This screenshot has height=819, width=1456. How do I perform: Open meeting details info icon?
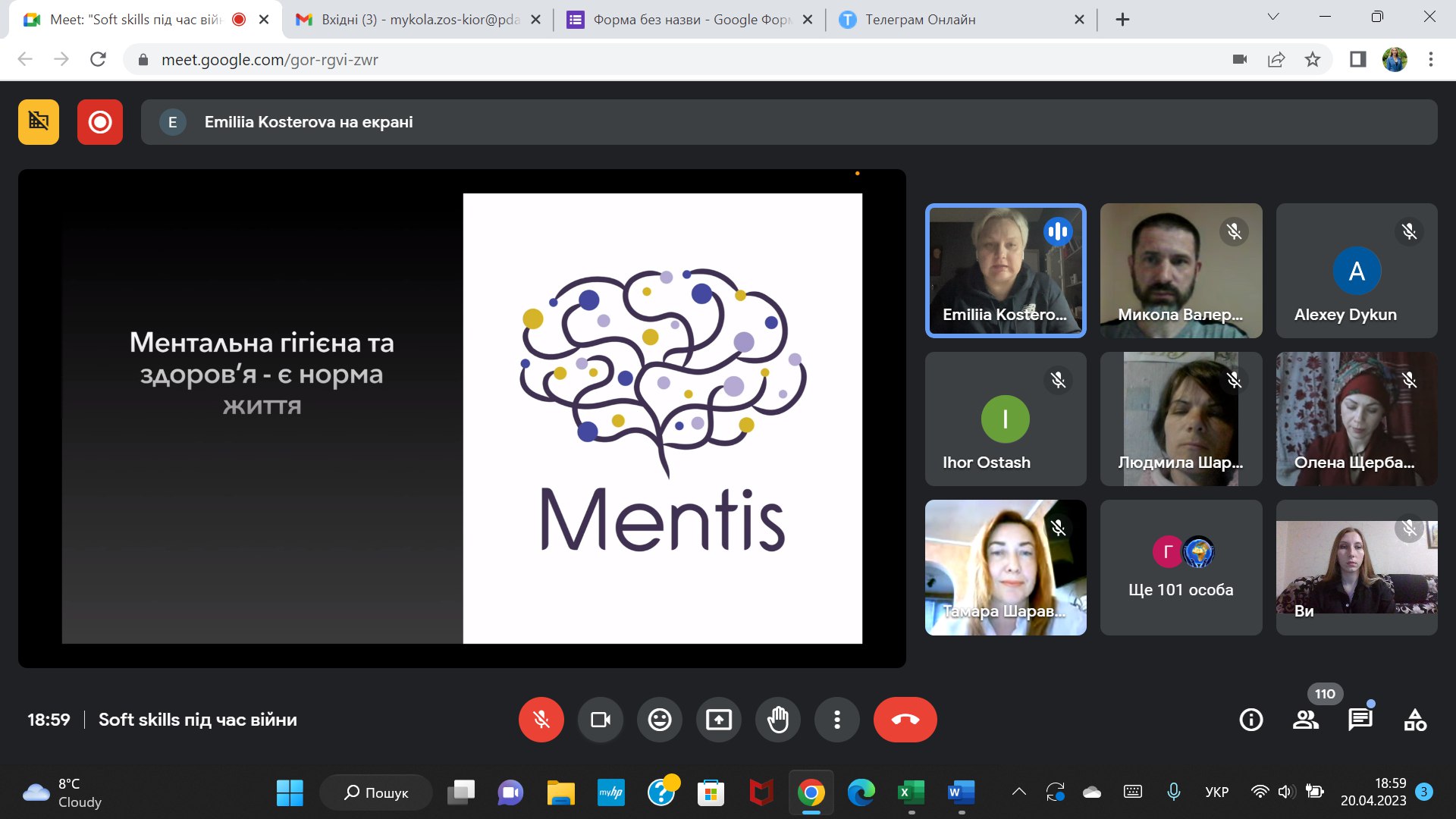tap(1250, 719)
